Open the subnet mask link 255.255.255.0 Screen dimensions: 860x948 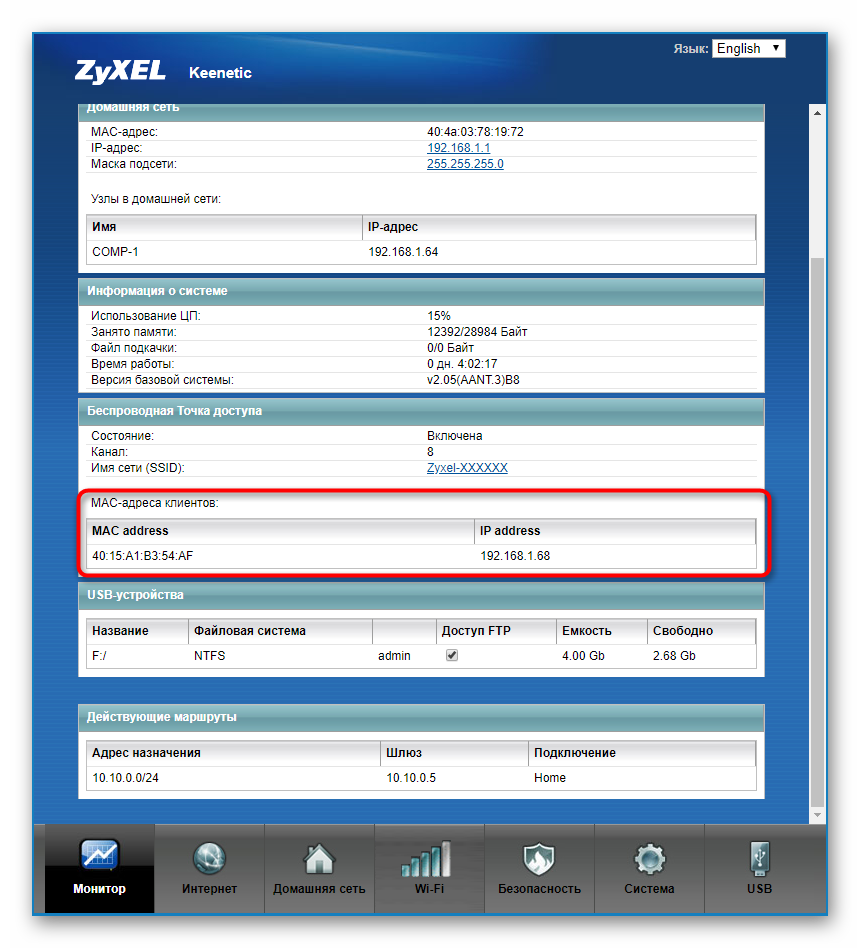(x=465, y=164)
